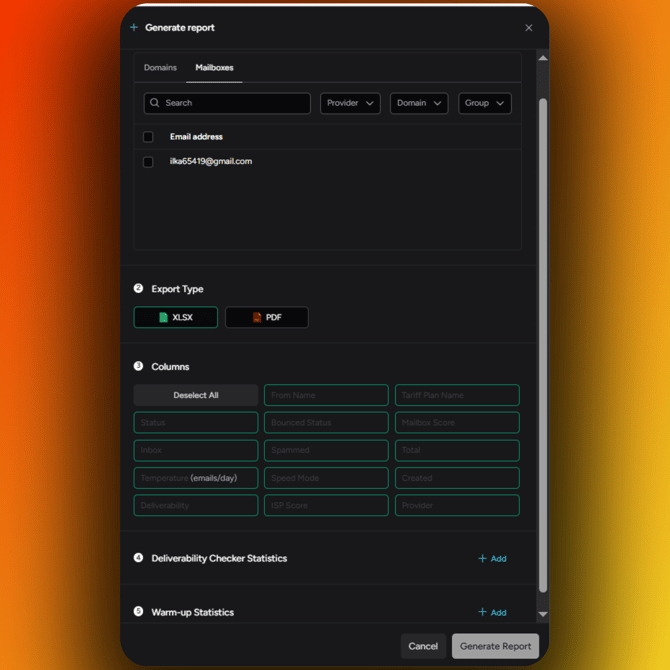The height and width of the screenshot is (670, 670).
Task: Click the Search mailbox input field
Action: tap(227, 103)
